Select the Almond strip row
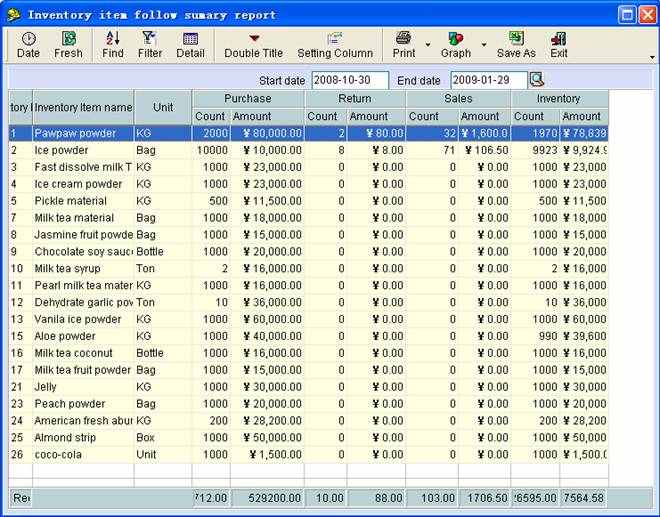Viewport: 660px width, 517px height. [x=309, y=437]
